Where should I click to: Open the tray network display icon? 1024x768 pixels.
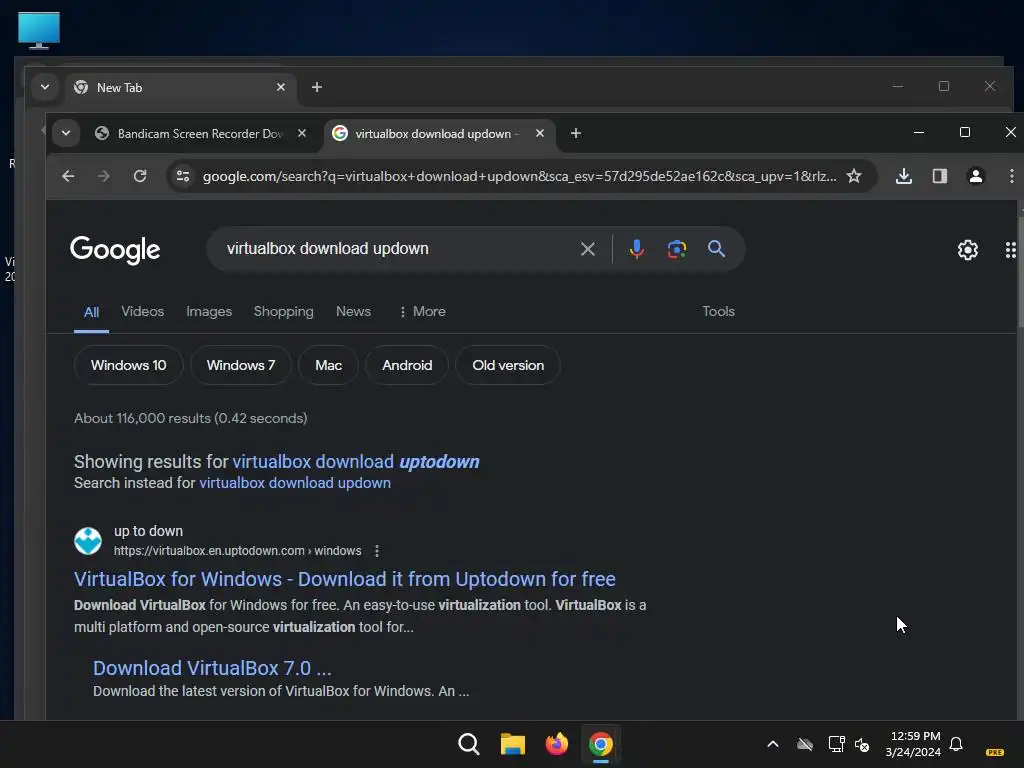836,744
